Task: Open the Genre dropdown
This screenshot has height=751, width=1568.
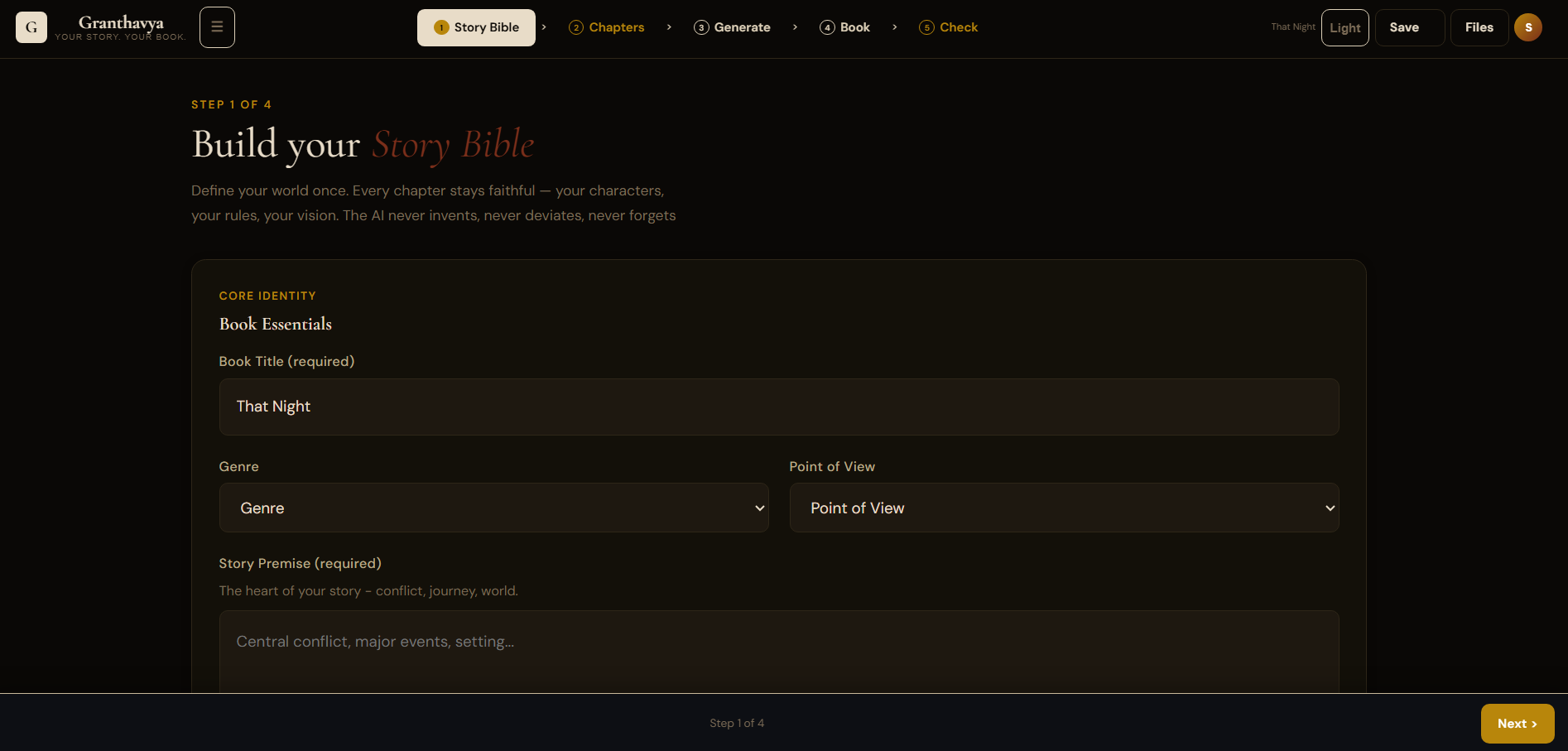Action: (x=494, y=508)
